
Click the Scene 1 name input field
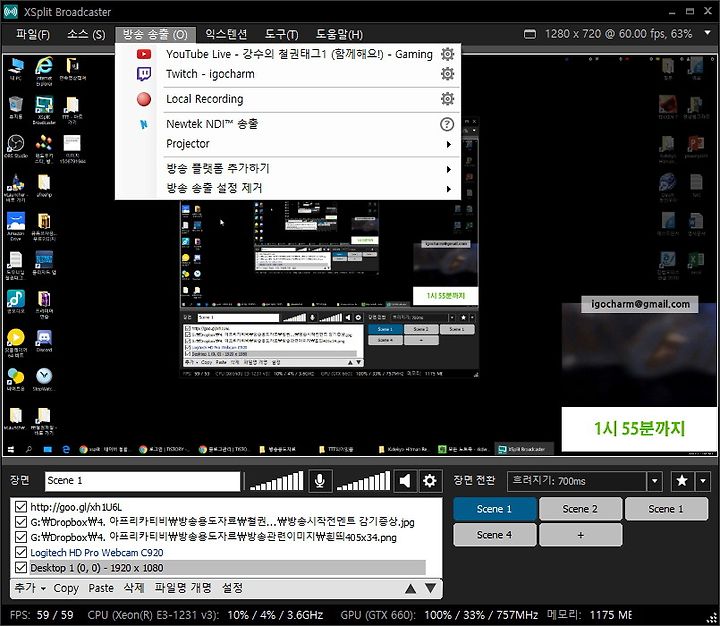click(x=142, y=481)
